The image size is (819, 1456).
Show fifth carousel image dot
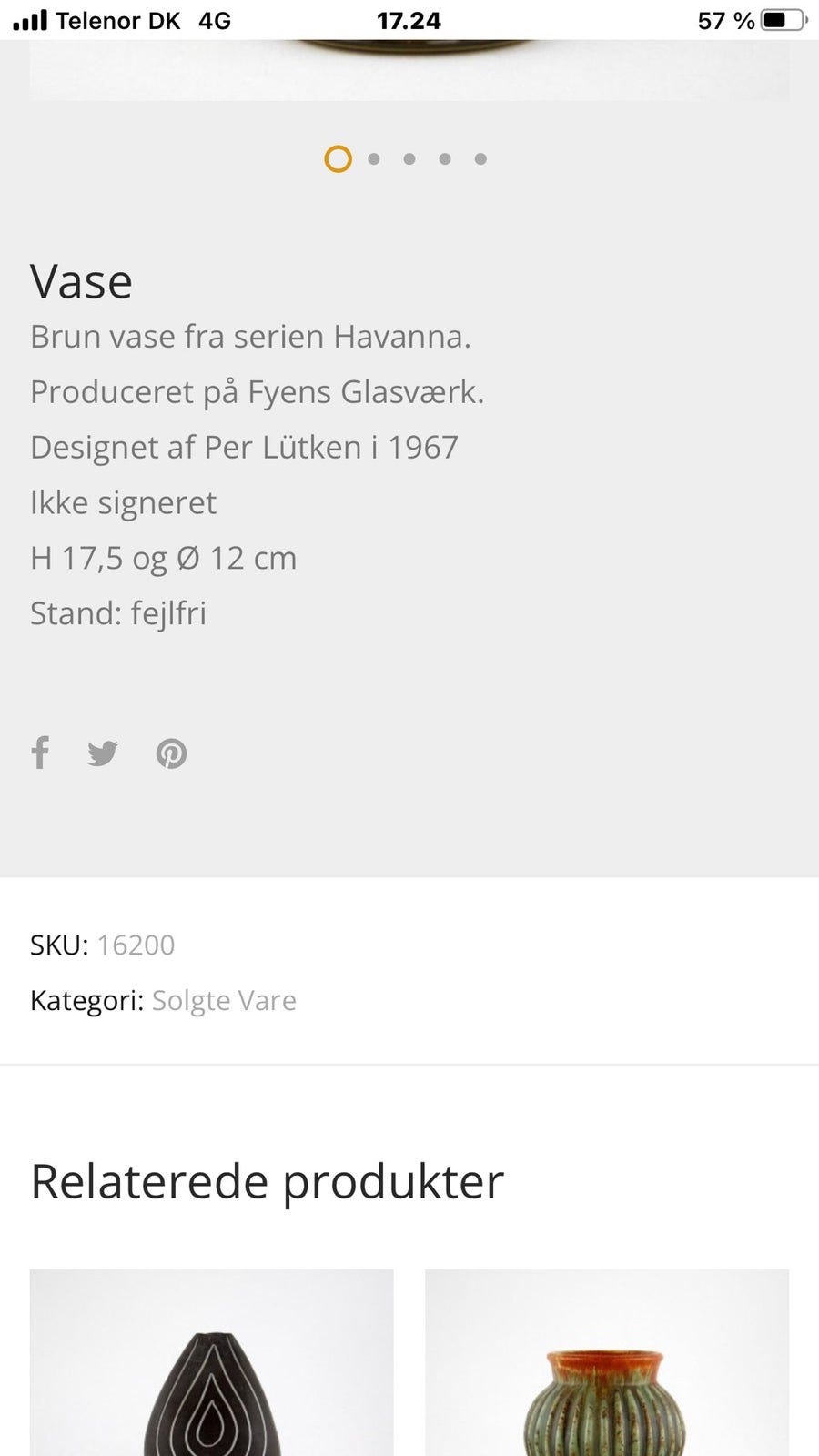480,159
